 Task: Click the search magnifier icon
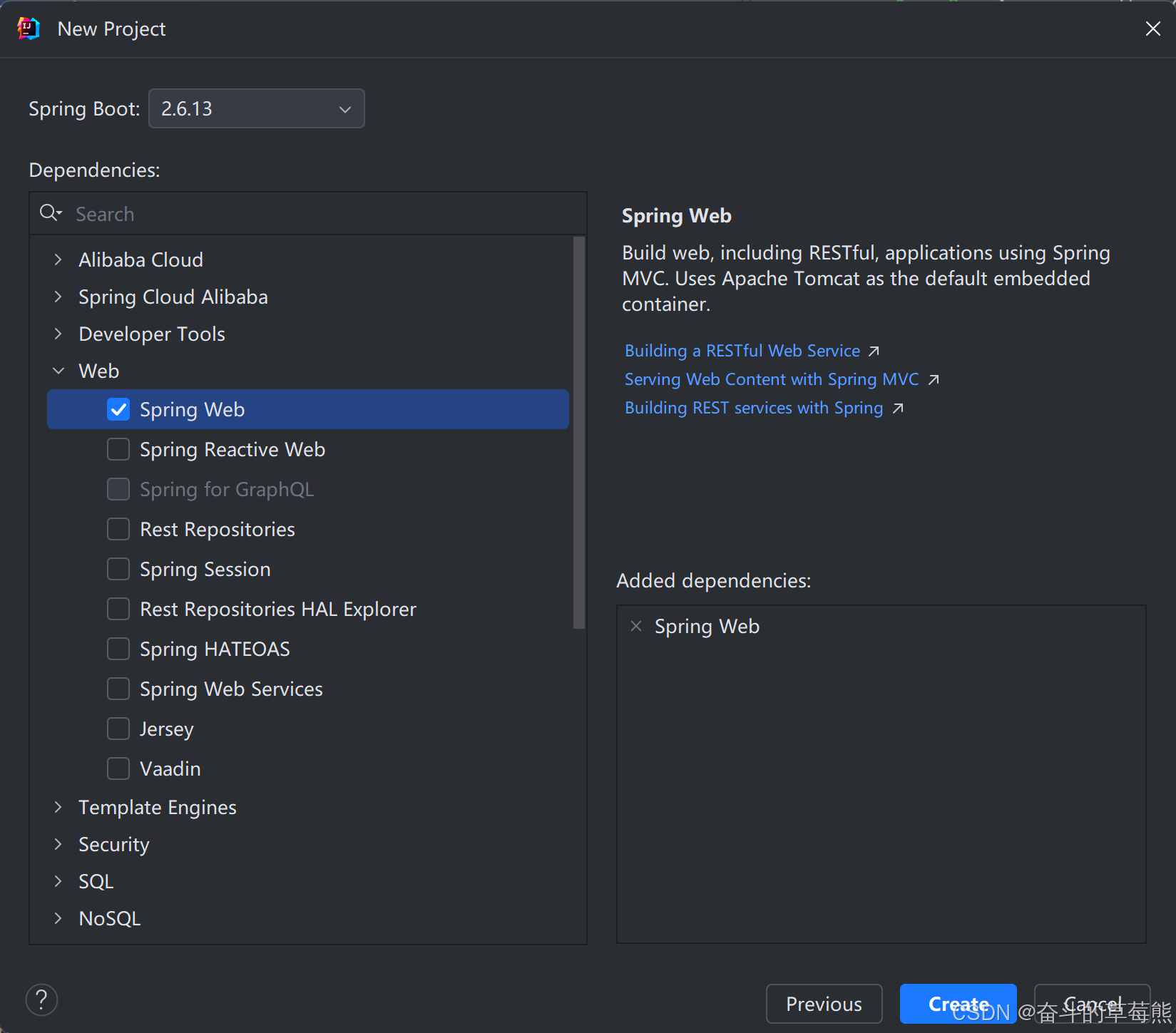(51, 212)
